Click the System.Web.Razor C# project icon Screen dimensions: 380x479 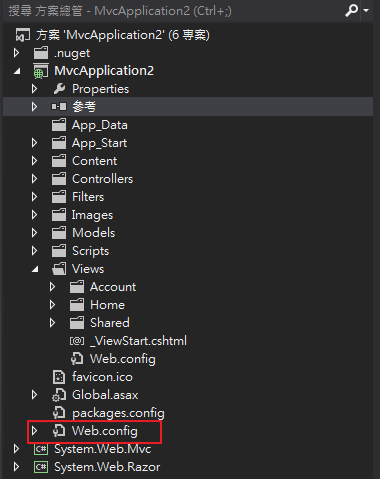click(41, 467)
